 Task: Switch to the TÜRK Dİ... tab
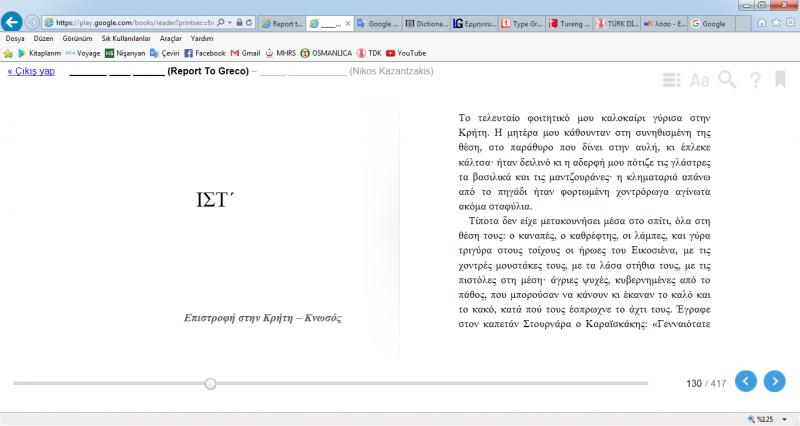pyautogui.click(x=618, y=23)
